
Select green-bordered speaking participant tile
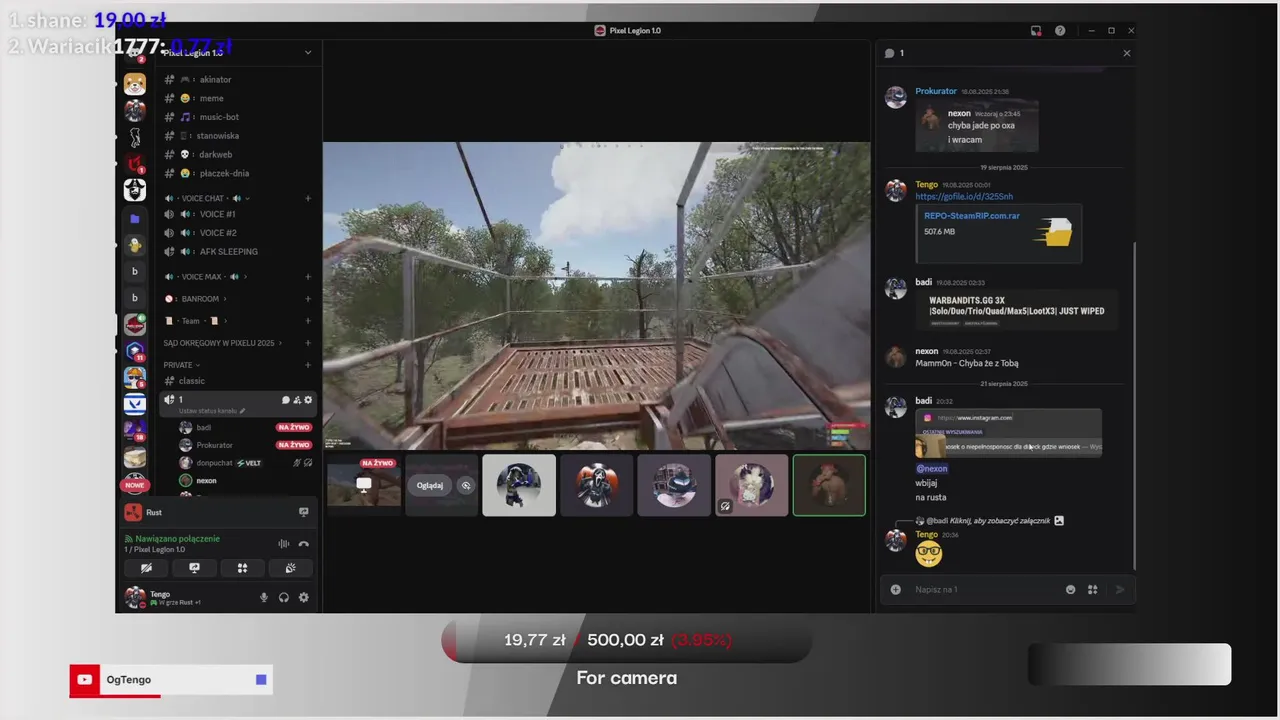point(829,485)
